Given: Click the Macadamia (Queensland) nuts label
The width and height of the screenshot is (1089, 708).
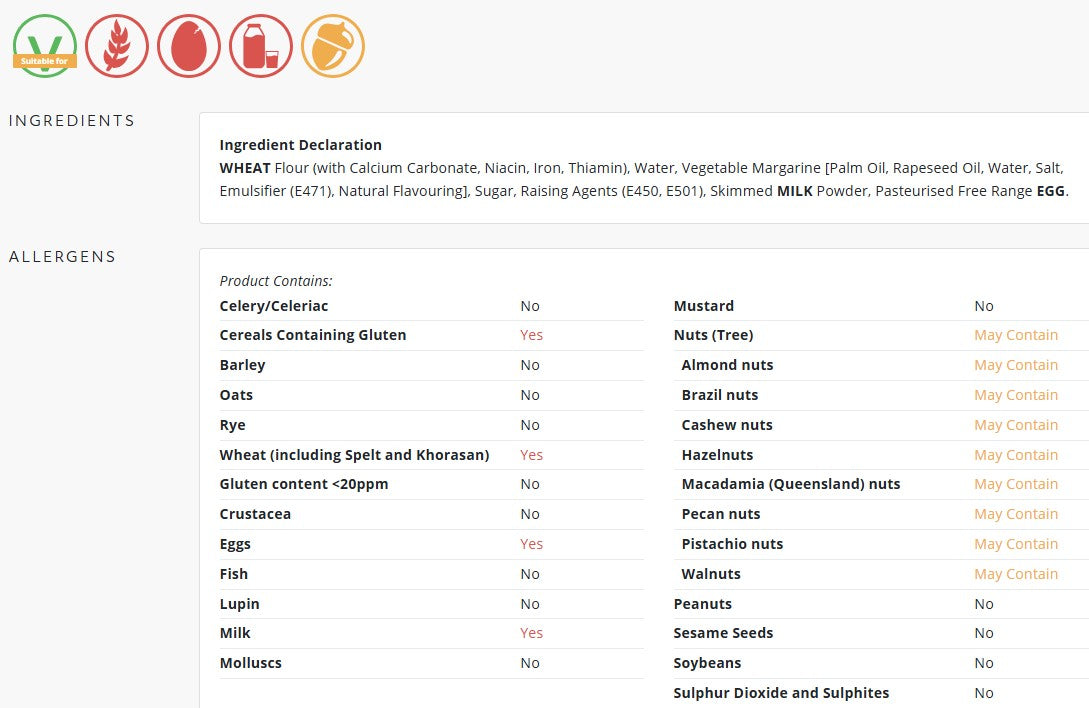Looking at the screenshot, I should [790, 484].
